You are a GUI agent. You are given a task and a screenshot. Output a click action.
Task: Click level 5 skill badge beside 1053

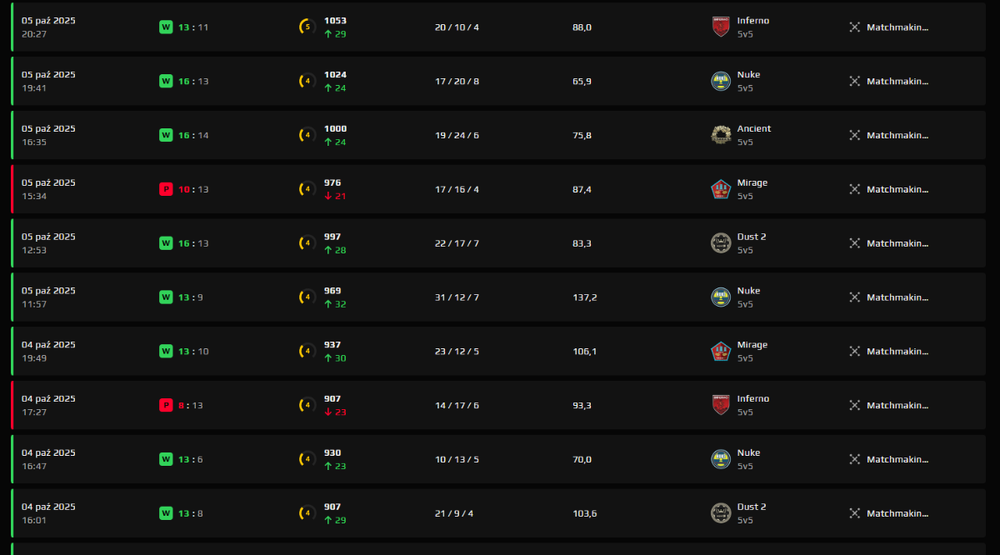click(x=307, y=27)
